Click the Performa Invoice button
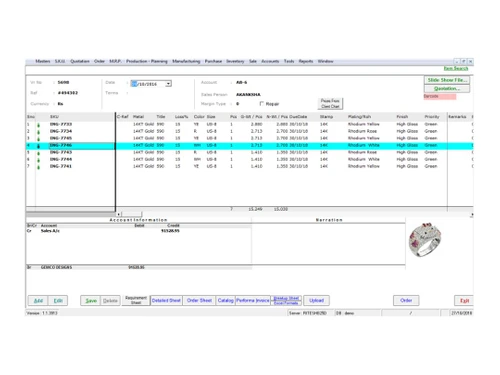The image size is (500, 375). coord(253,300)
